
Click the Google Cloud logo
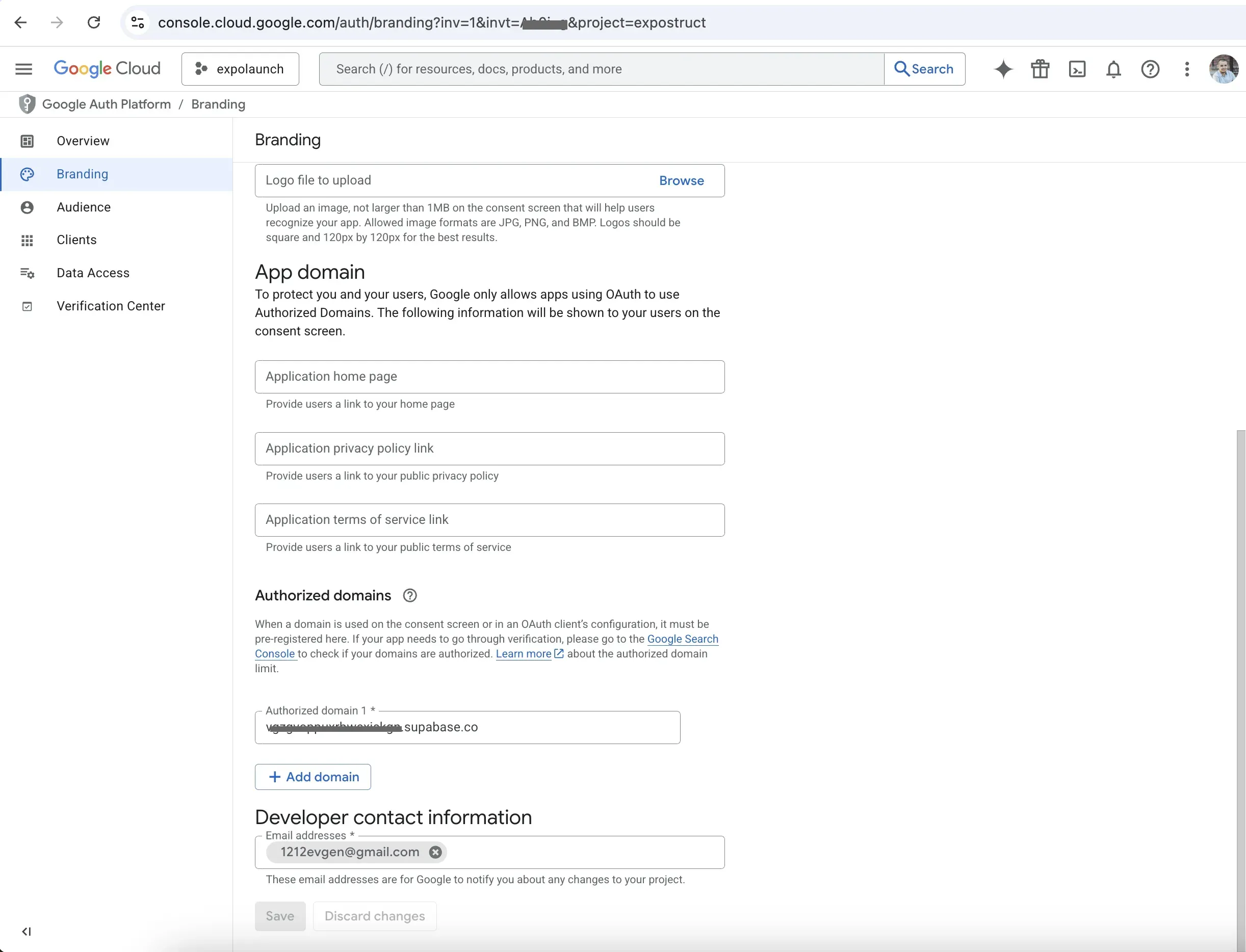(107, 69)
